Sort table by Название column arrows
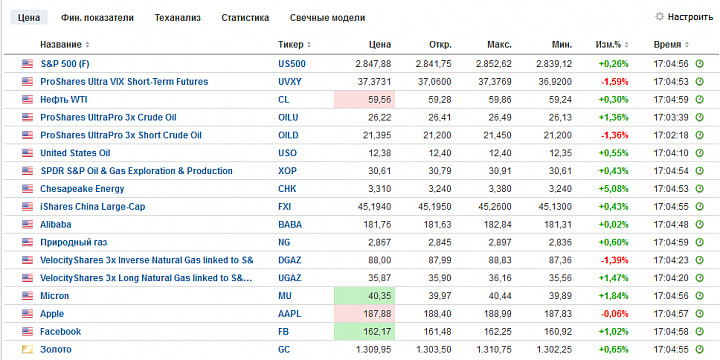This screenshot has width=720, height=360. [x=87, y=45]
